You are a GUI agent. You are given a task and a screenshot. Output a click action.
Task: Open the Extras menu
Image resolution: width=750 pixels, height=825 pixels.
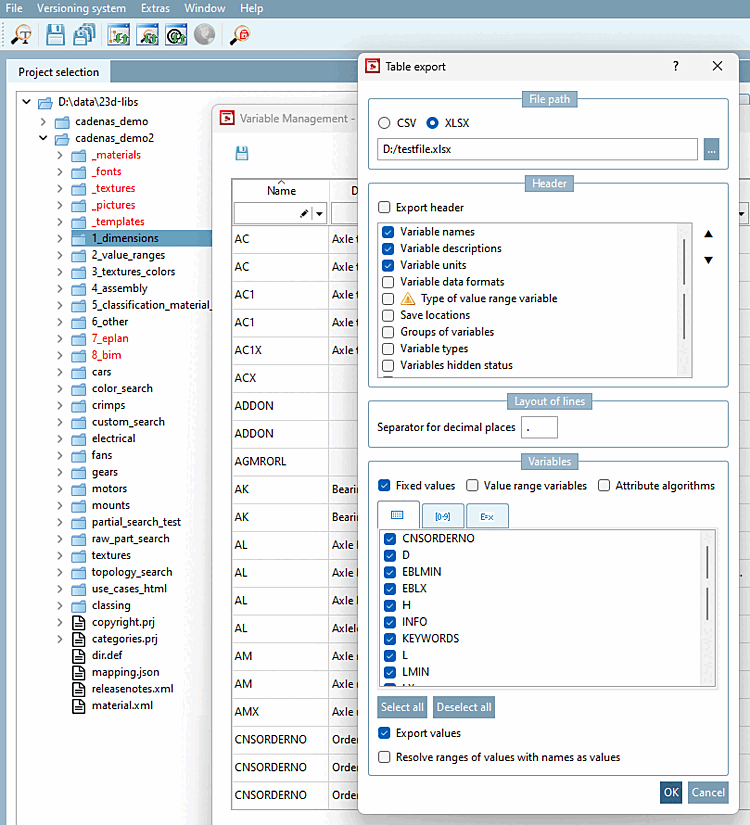pyautogui.click(x=155, y=8)
